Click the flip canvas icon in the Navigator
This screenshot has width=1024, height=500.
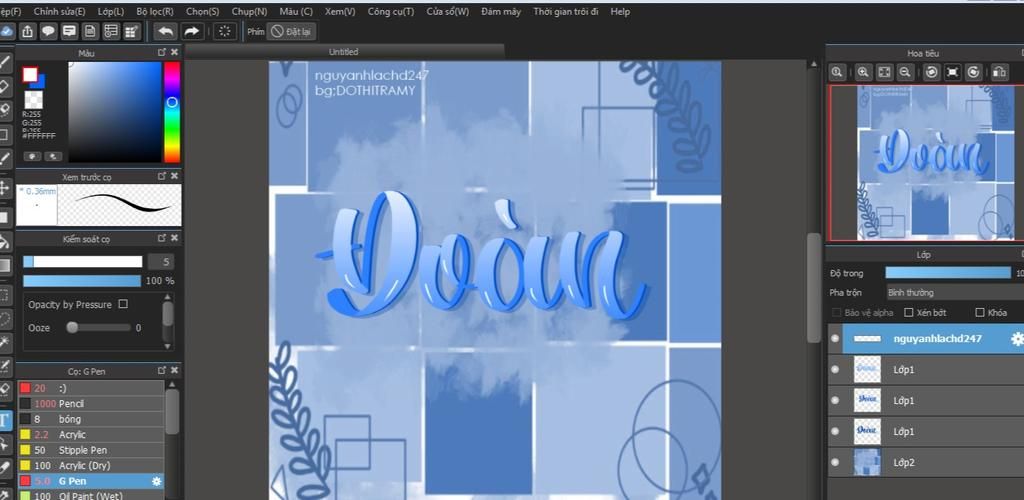999,72
